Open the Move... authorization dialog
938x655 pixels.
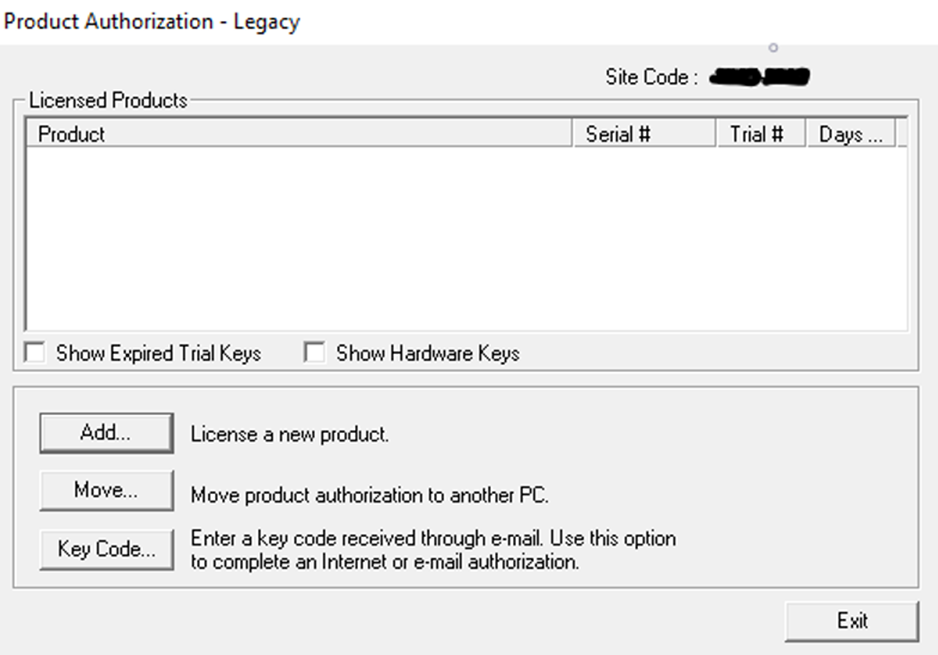[106, 491]
